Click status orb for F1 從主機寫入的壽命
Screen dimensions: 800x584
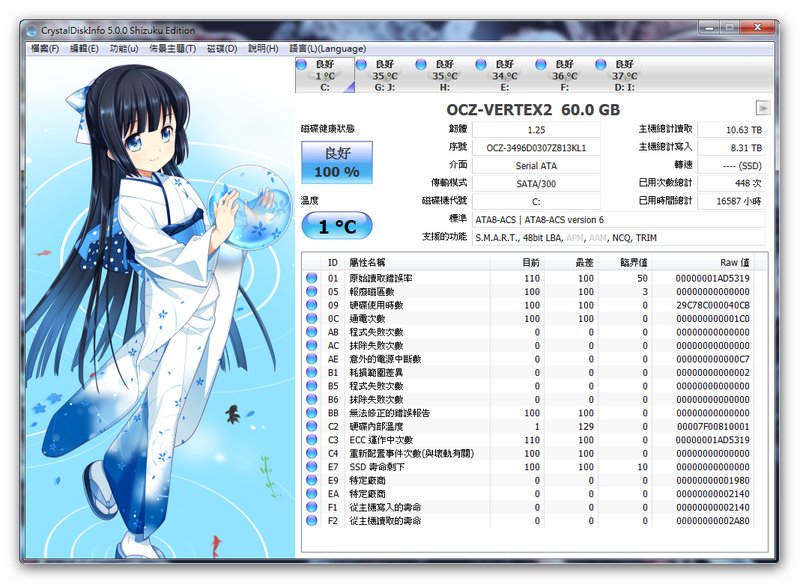click(311, 507)
